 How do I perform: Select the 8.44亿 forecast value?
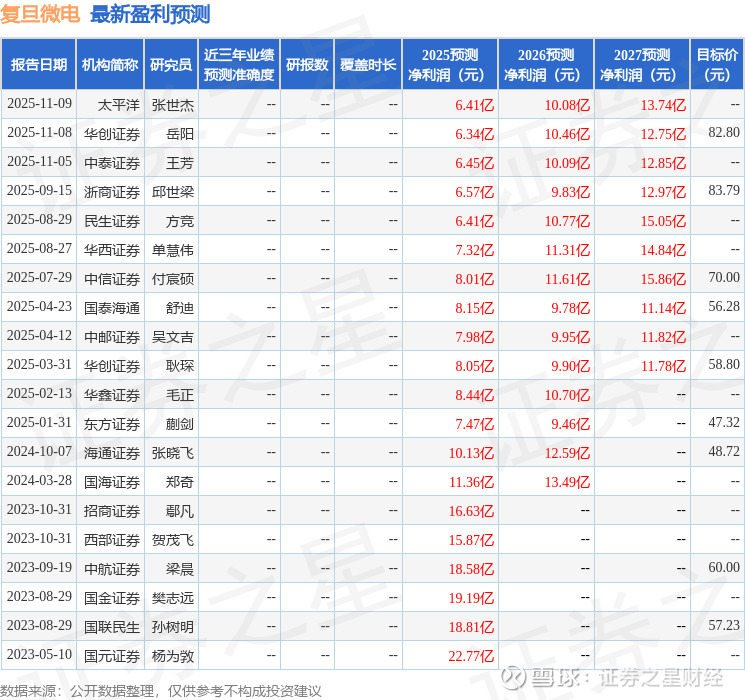pos(475,395)
